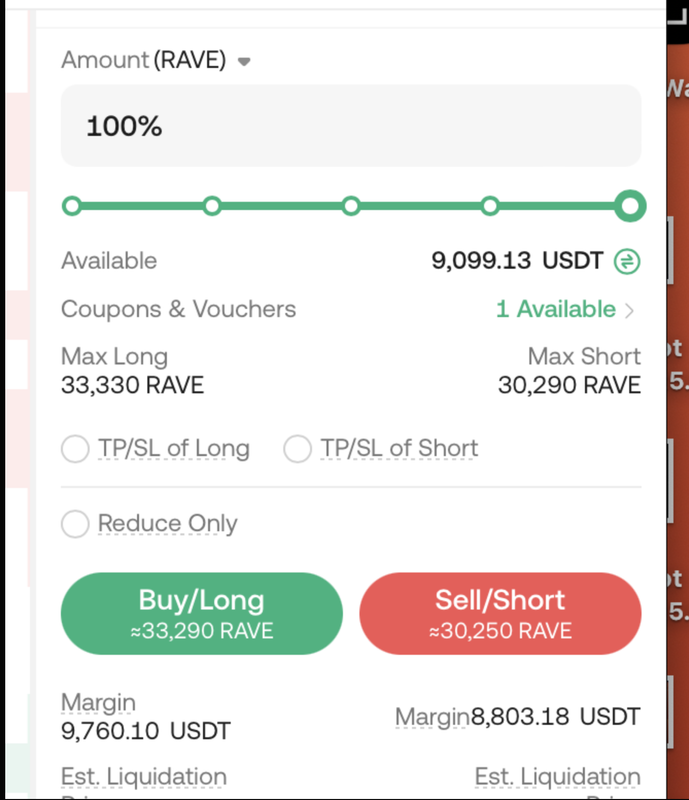
Task: Click the Buy/Long button
Action: (202, 613)
